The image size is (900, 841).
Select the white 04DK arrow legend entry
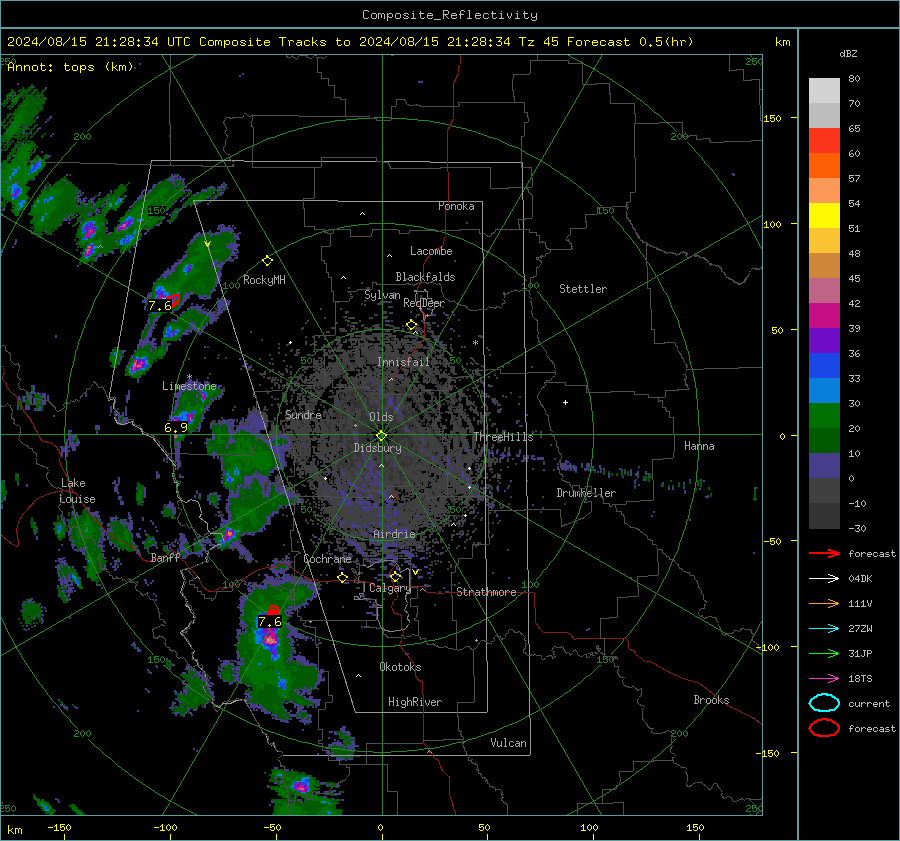click(x=824, y=579)
